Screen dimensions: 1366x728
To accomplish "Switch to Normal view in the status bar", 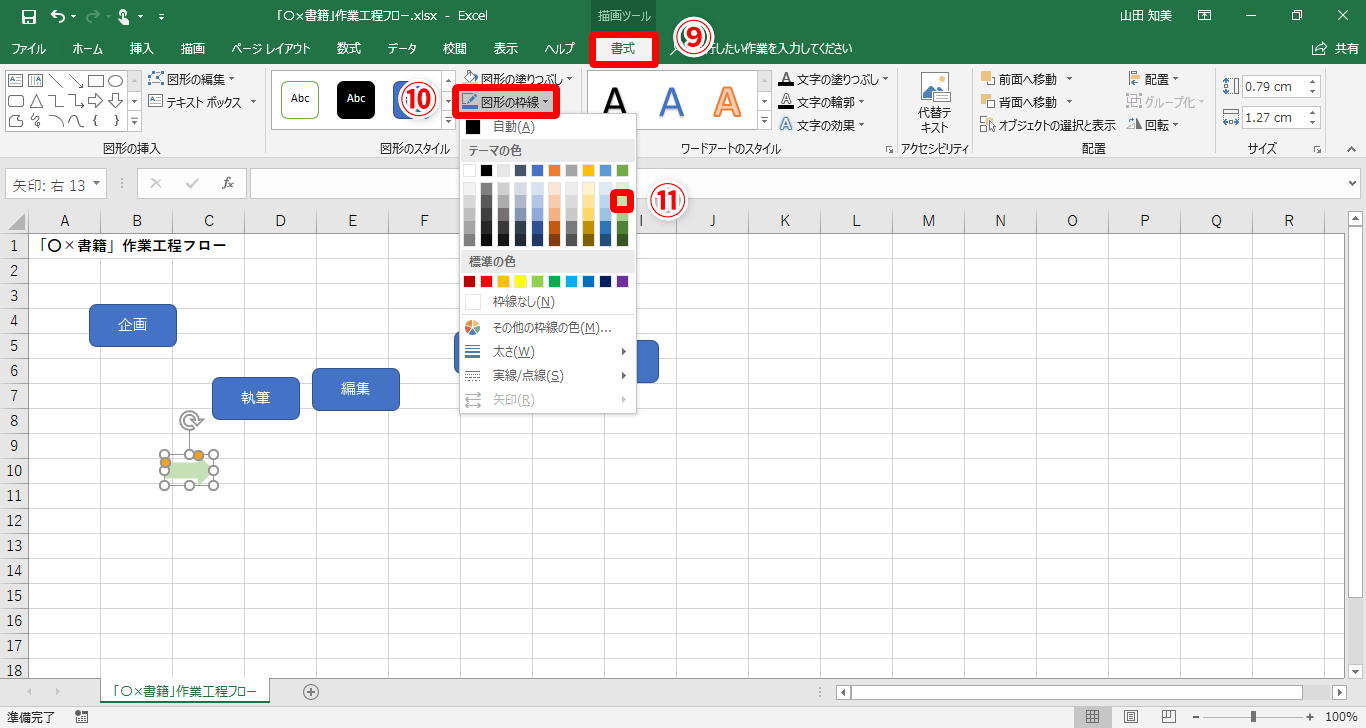I will (1092, 716).
